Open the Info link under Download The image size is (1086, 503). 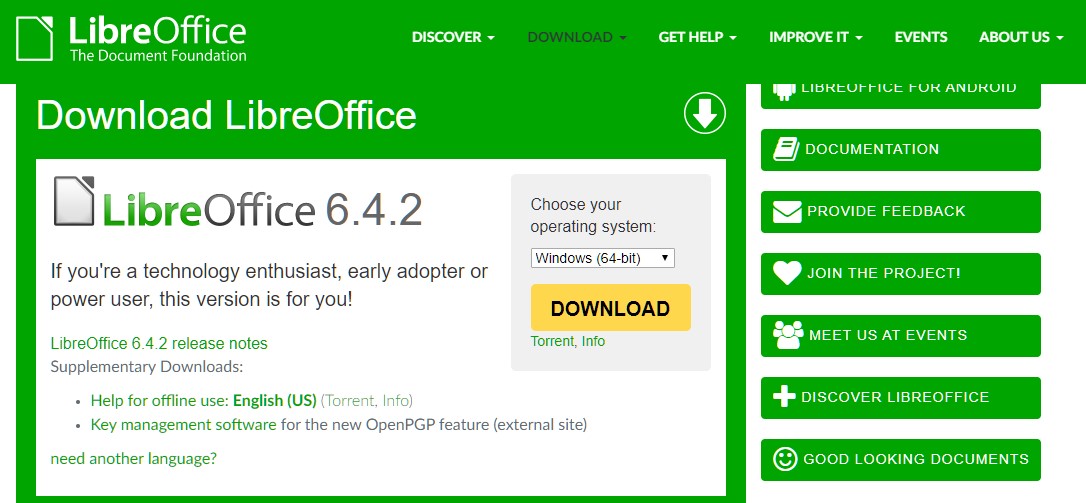(593, 341)
